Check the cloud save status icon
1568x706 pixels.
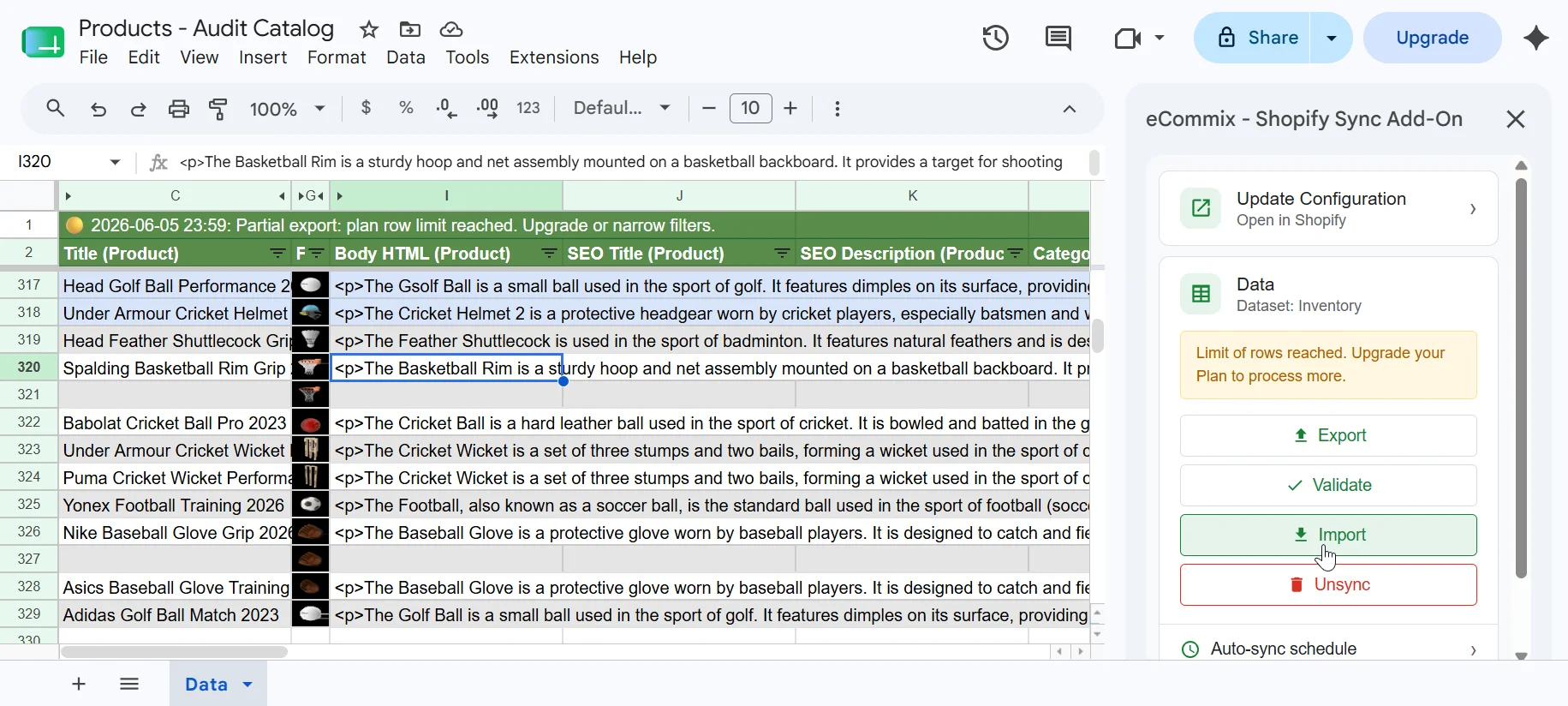(451, 30)
